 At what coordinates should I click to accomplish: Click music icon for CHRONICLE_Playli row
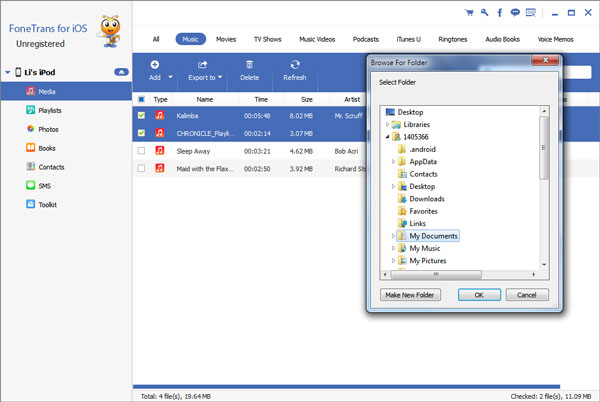160,133
